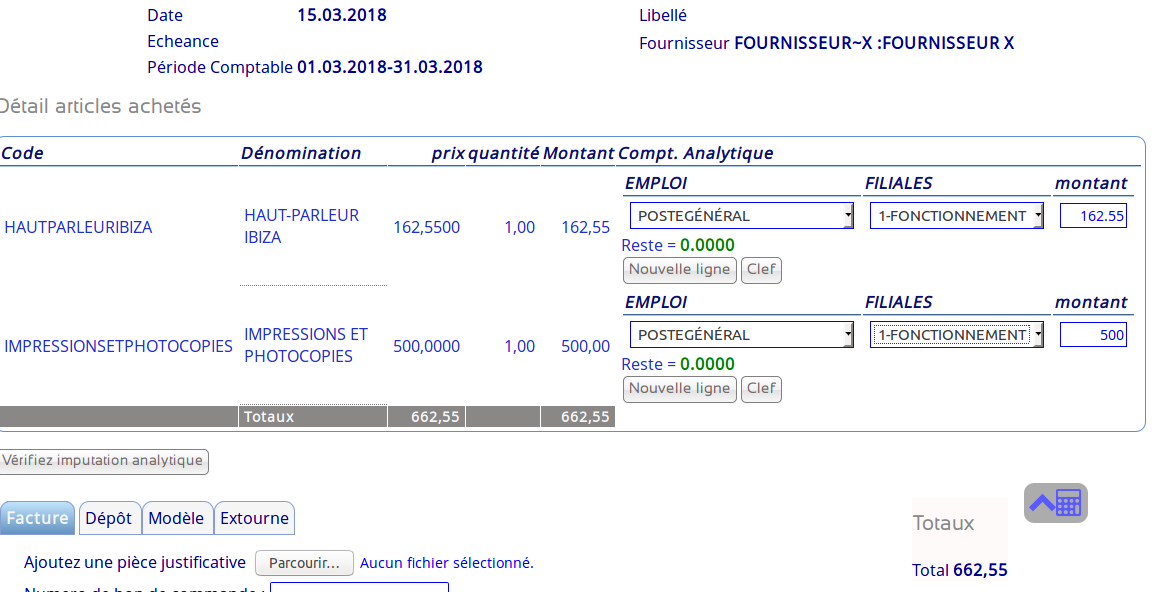Switch to the Facture tab
This screenshot has height=592, width=1158.
pyautogui.click(x=38, y=518)
